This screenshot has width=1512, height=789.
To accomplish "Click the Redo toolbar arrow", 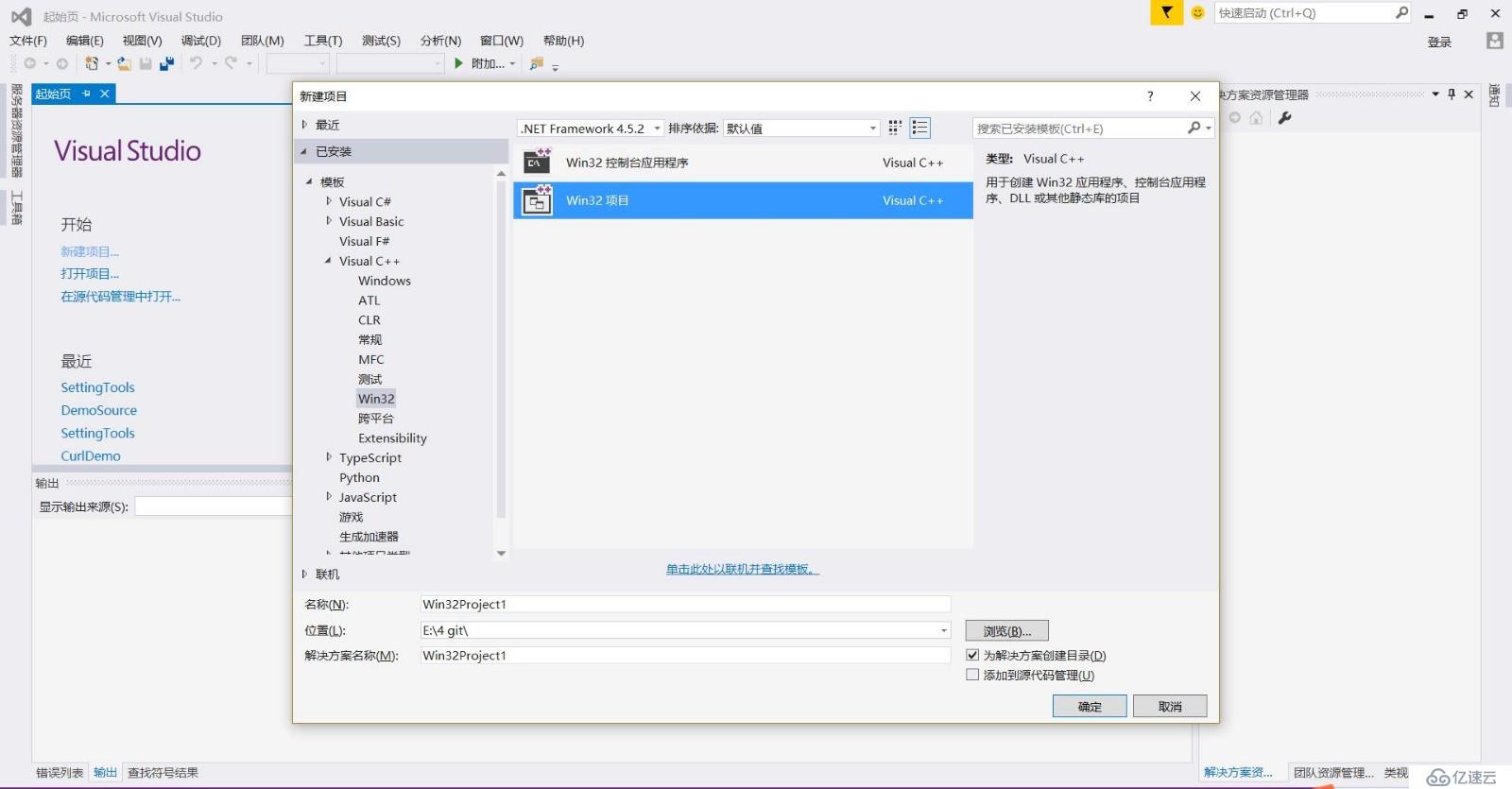I will (231, 63).
